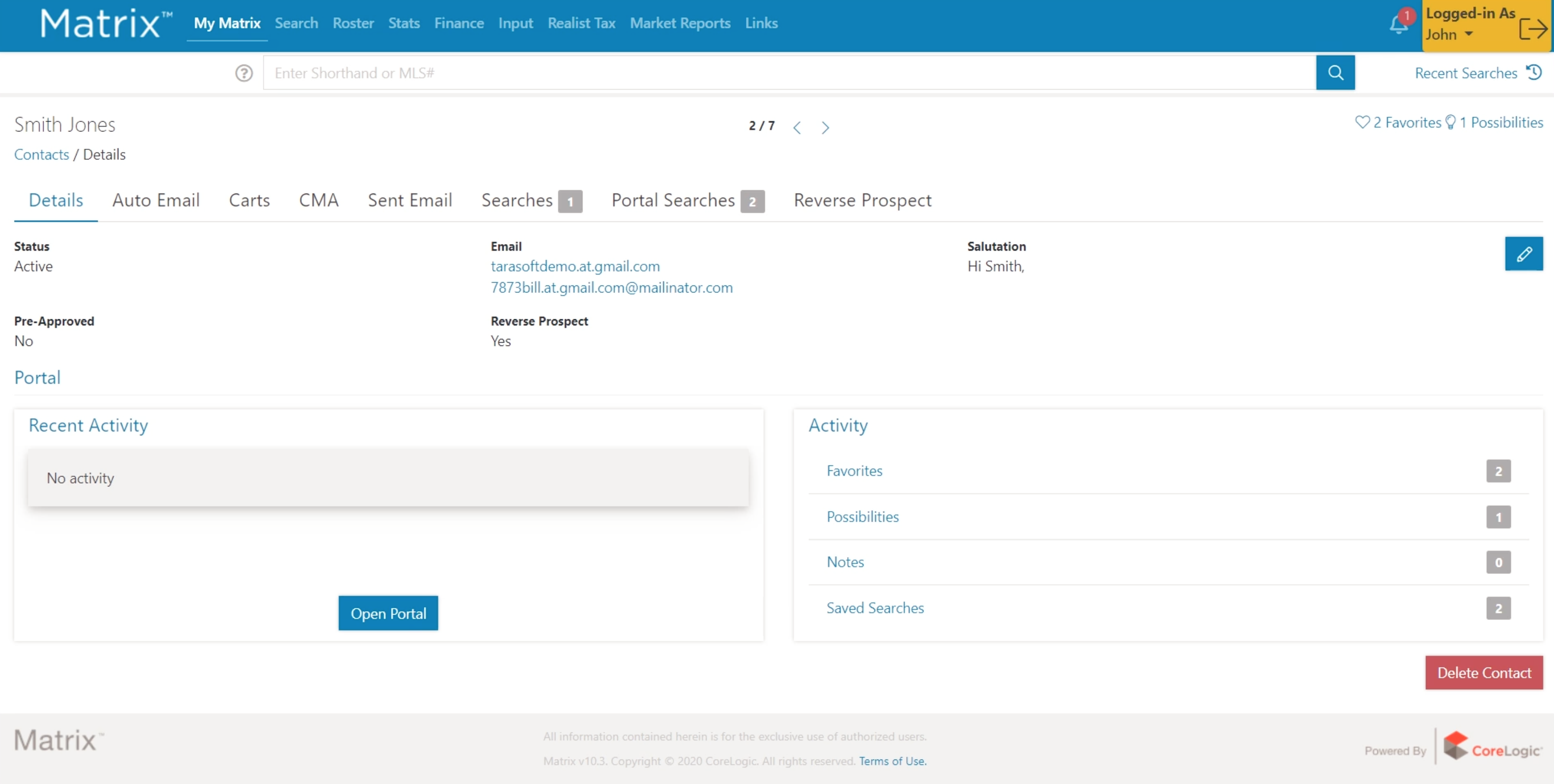Image resolution: width=1554 pixels, height=784 pixels.
Task: Click the Open Portal button
Action: point(388,613)
